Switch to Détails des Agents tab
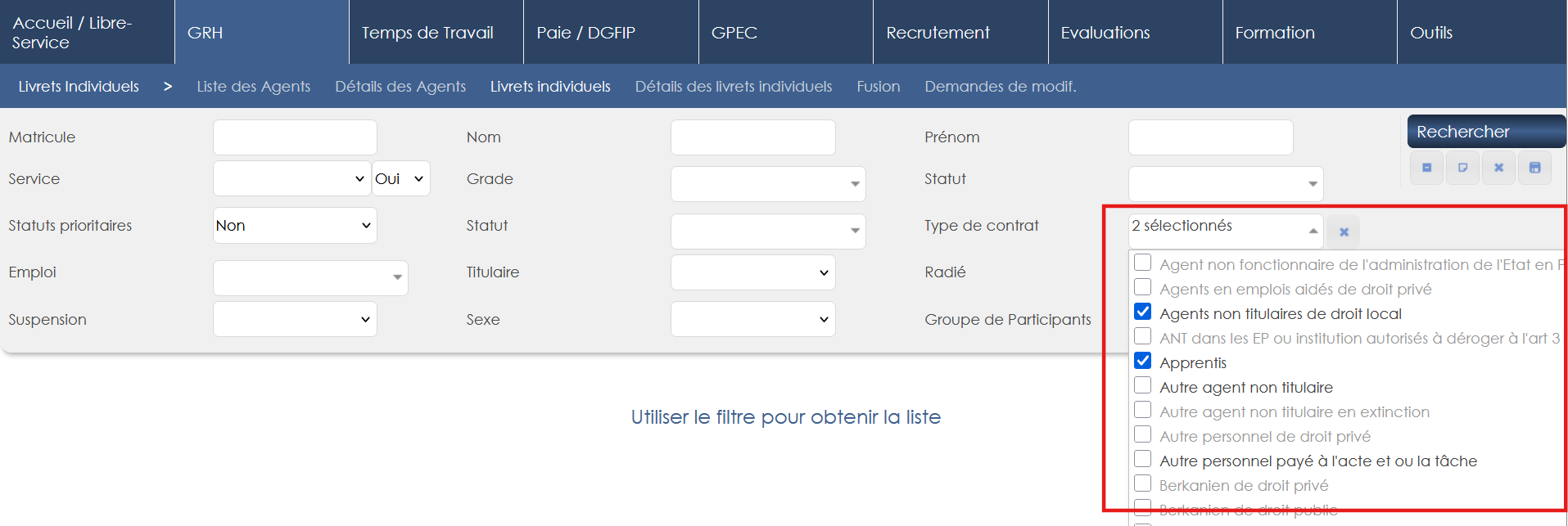The width and height of the screenshot is (1568, 526). (400, 87)
